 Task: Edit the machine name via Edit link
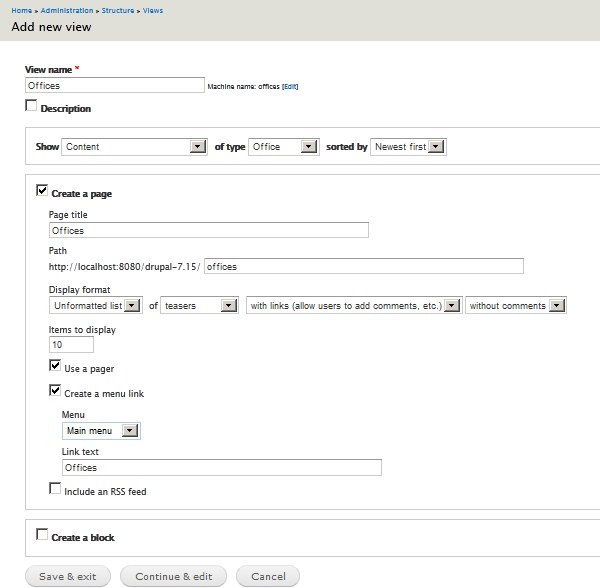pyautogui.click(x=290, y=87)
